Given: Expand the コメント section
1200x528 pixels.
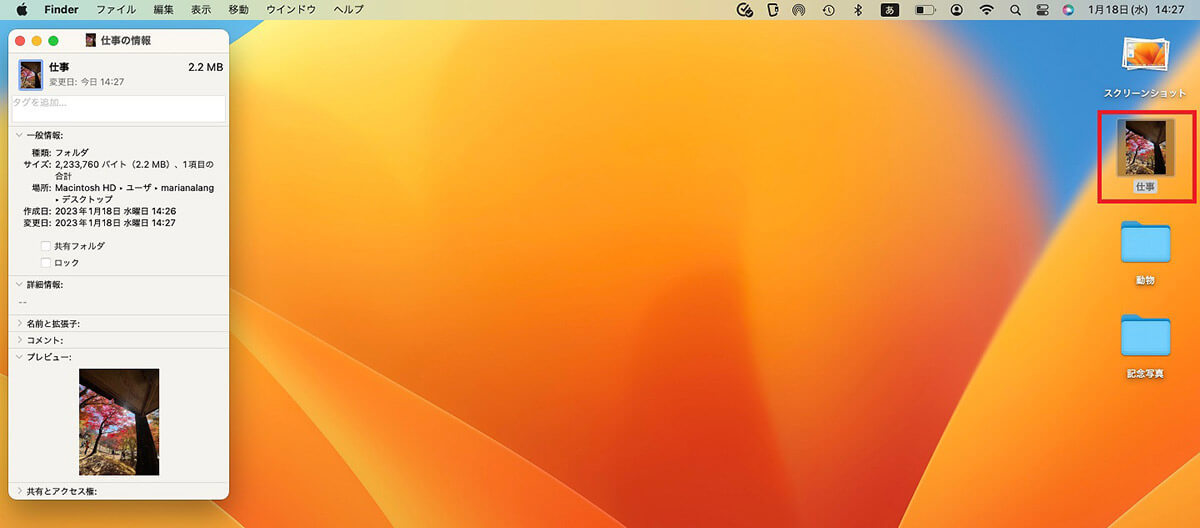Looking at the screenshot, I should [x=19, y=340].
